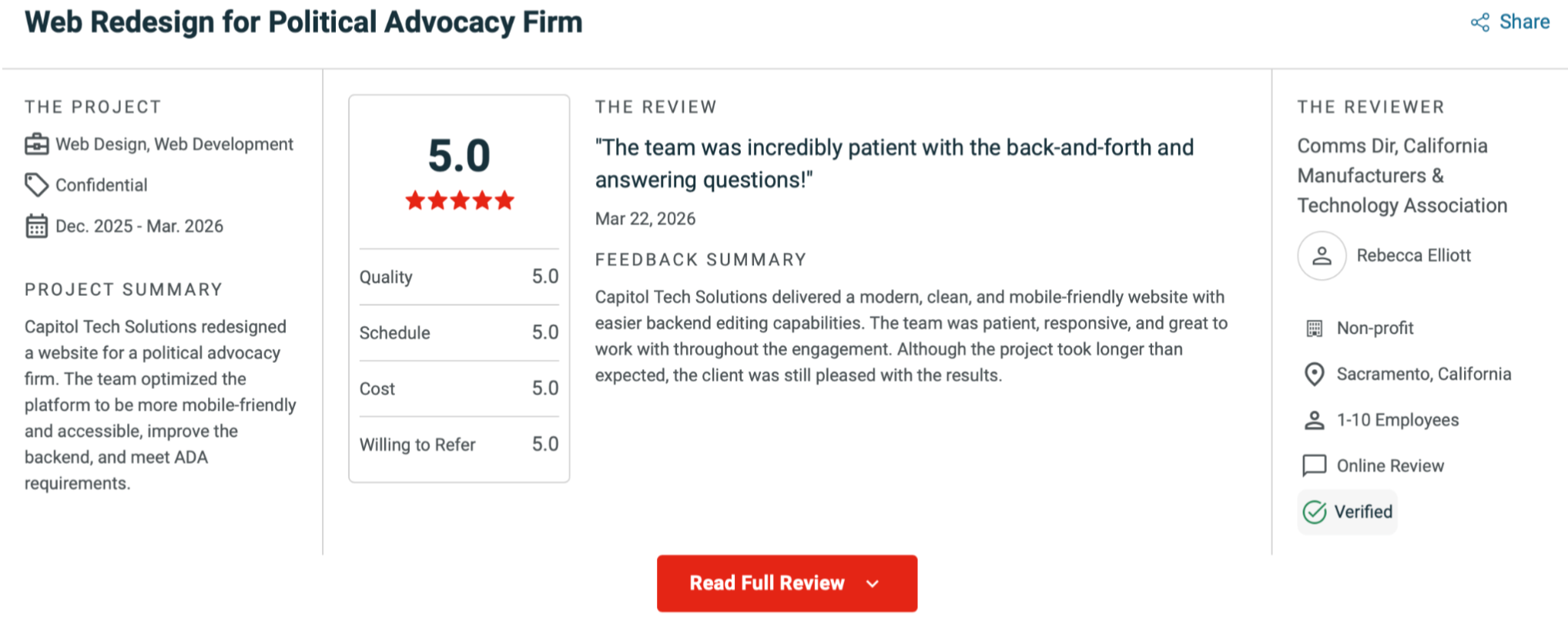Click the green Verified checkmark icon

[1314, 512]
